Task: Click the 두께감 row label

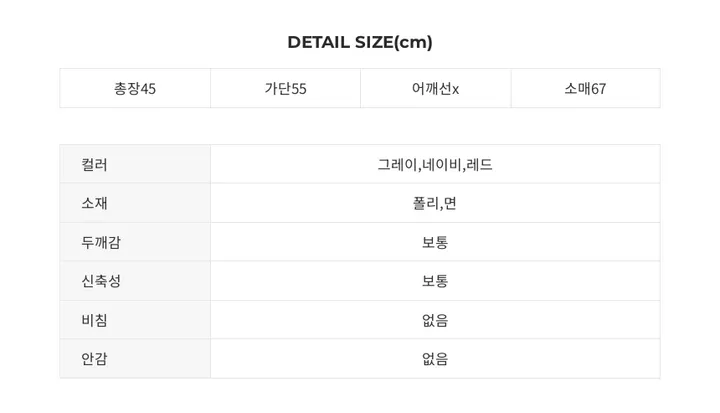Action: click(101, 242)
